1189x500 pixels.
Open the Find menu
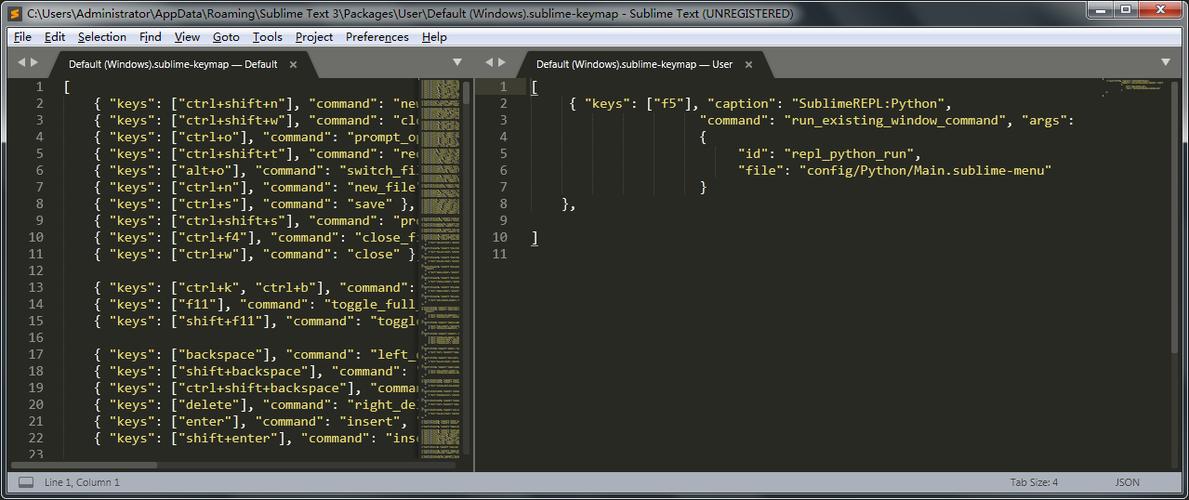150,36
